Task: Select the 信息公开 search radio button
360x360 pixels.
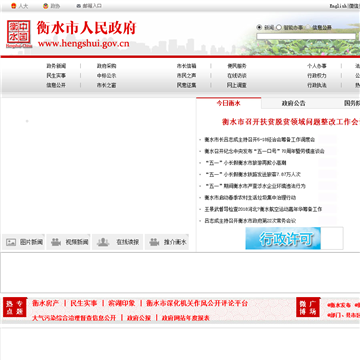Action: point(308,27)
